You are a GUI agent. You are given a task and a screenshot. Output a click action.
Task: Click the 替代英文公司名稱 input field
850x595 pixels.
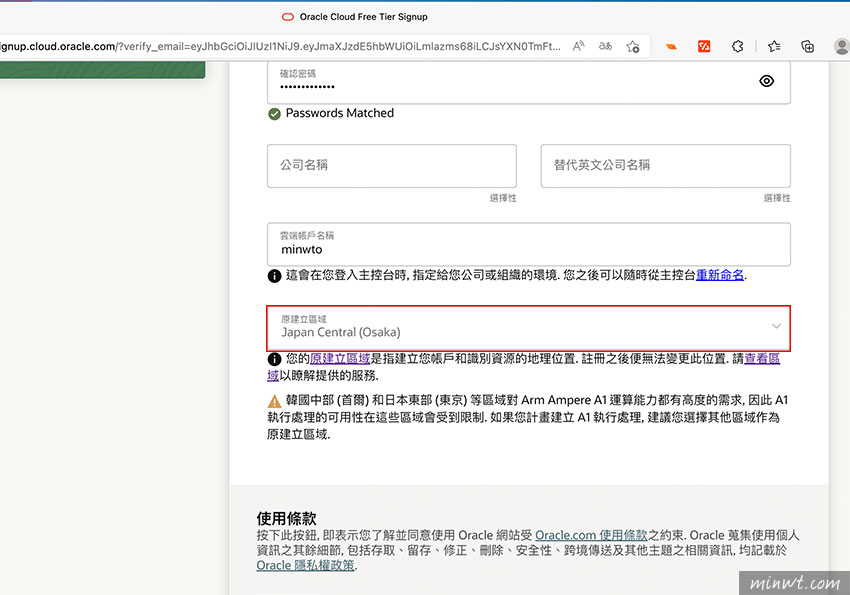pos(665,166)
